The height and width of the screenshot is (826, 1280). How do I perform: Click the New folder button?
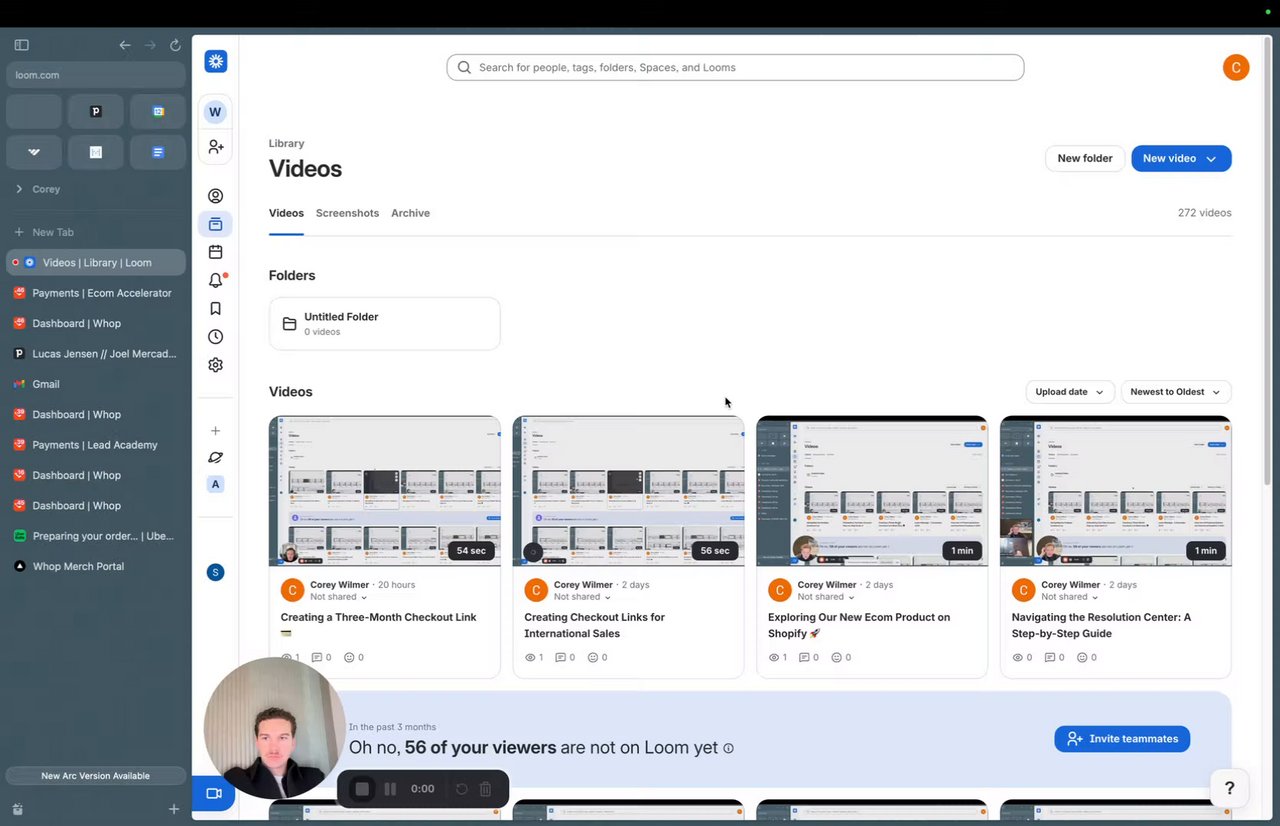(1085, 159)
